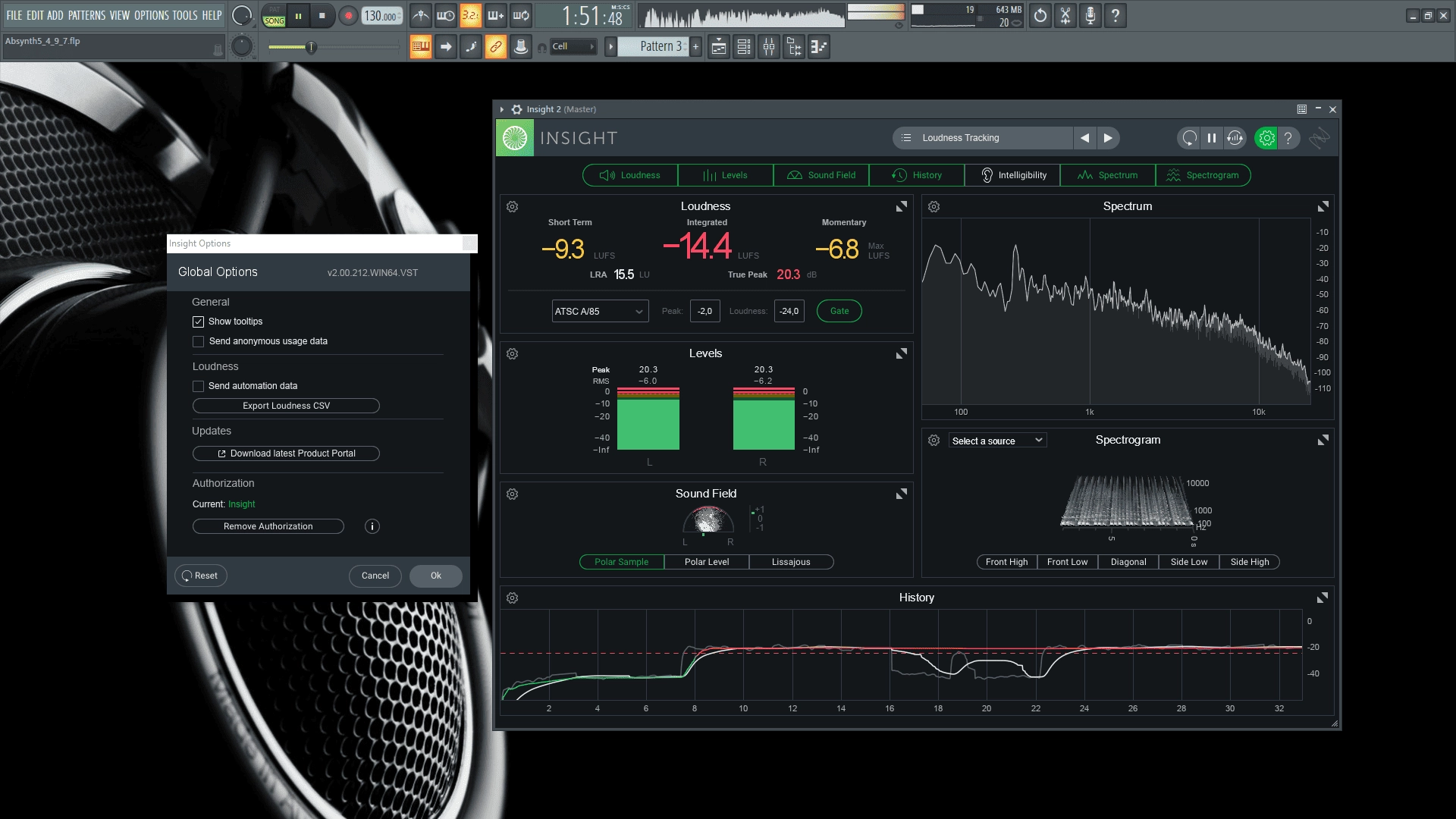Open the audio editor scissors icon
Image resolution: width=1456 pixels, height=819 pixels.
(x=1065, y=15)
